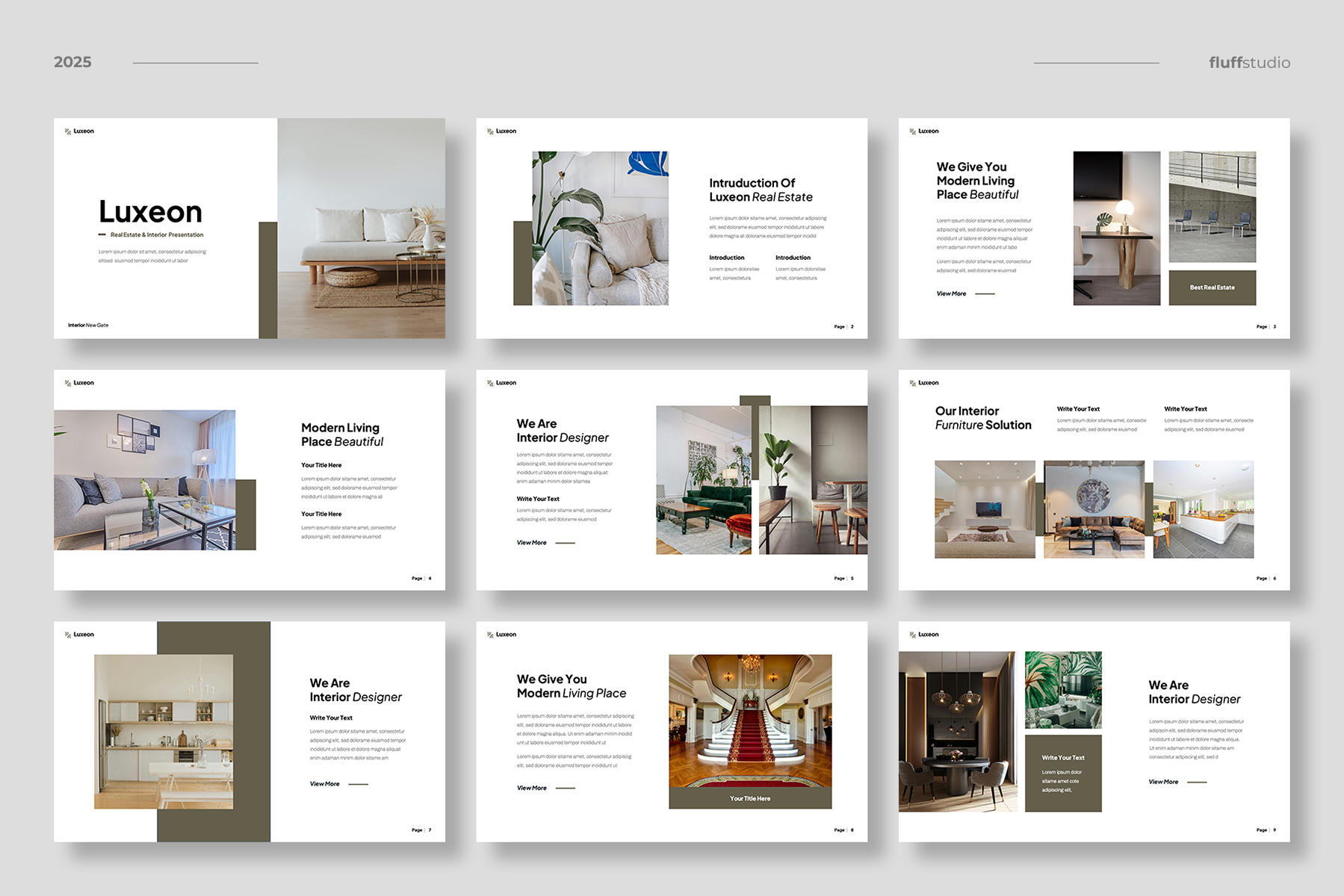The height and width of the screenshot is (896, 1344).
Task: Click View More on the page 5 slide
Action: (532, 543)
